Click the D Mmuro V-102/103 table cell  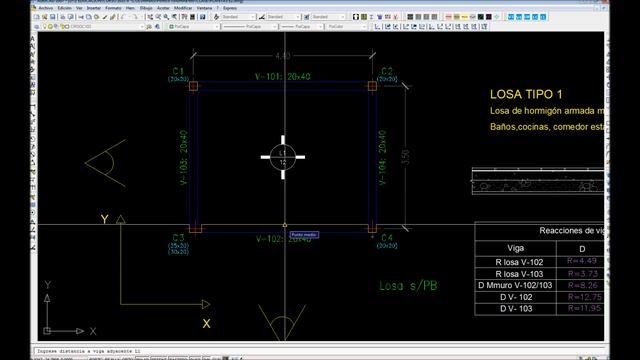(515, 285)
